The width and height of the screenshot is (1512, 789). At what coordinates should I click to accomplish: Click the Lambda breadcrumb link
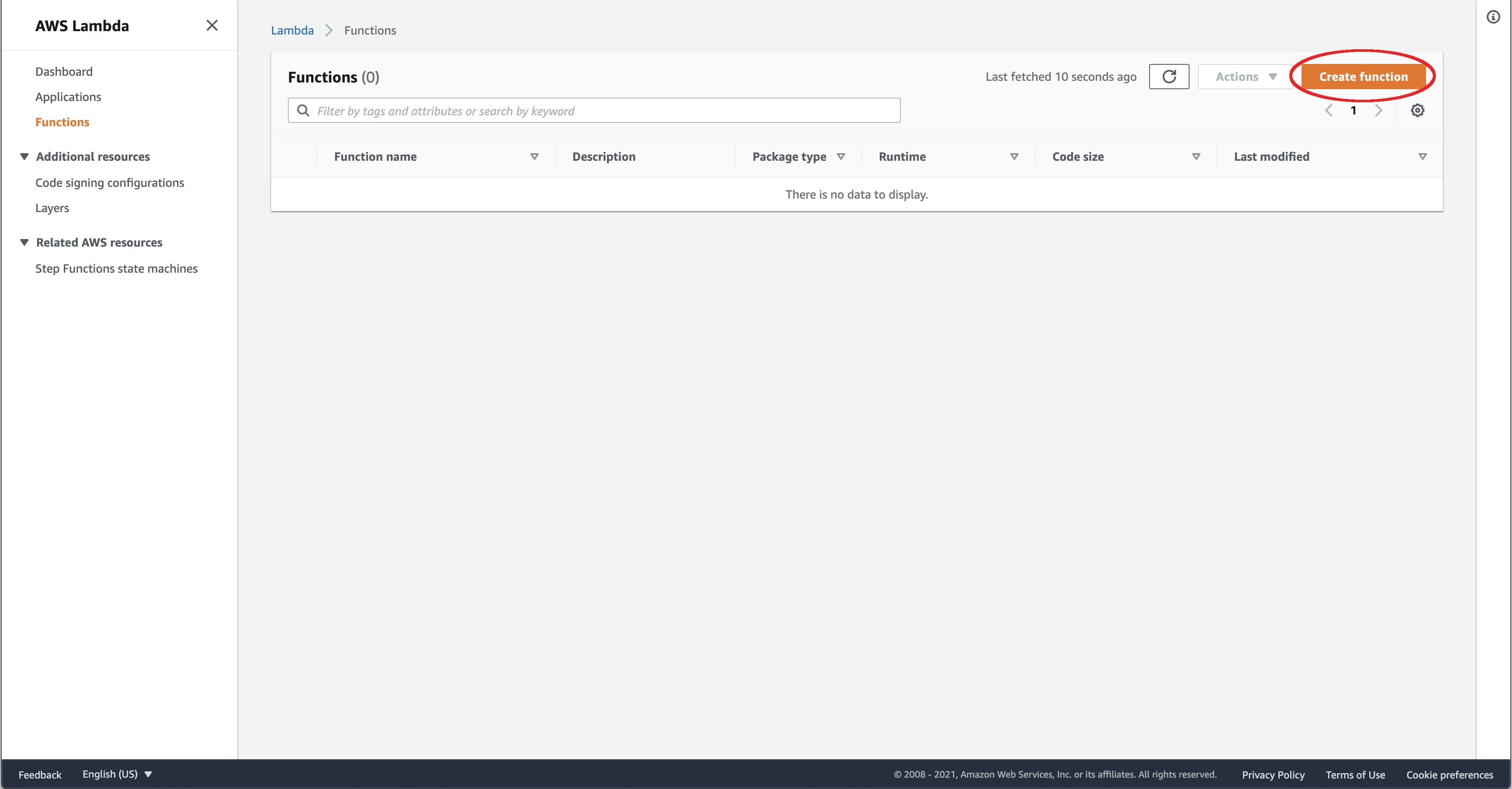tap(292, 30)
